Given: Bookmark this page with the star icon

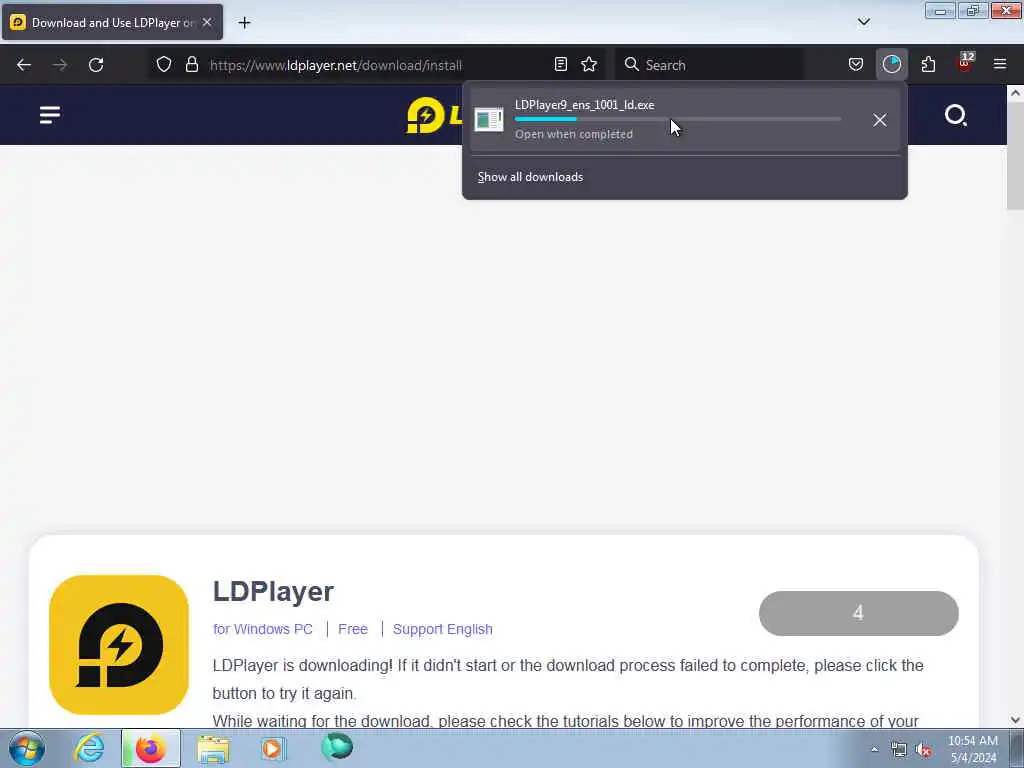Looking at the screenshot, I should click(x=589, y=64).
